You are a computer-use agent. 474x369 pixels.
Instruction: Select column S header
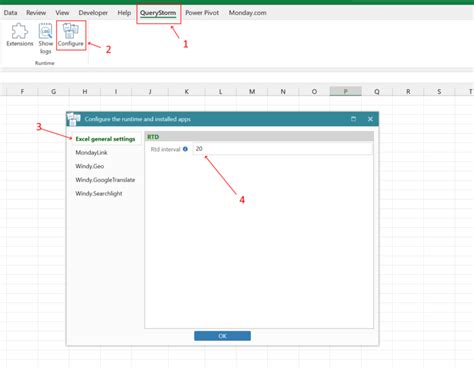pos(439,91)
